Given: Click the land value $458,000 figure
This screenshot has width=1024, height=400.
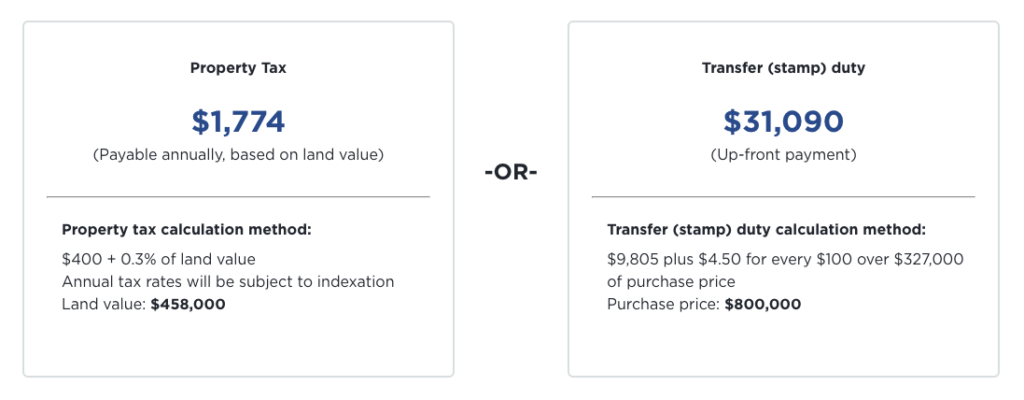Looking at the screenshot, I should click(187, 305).
